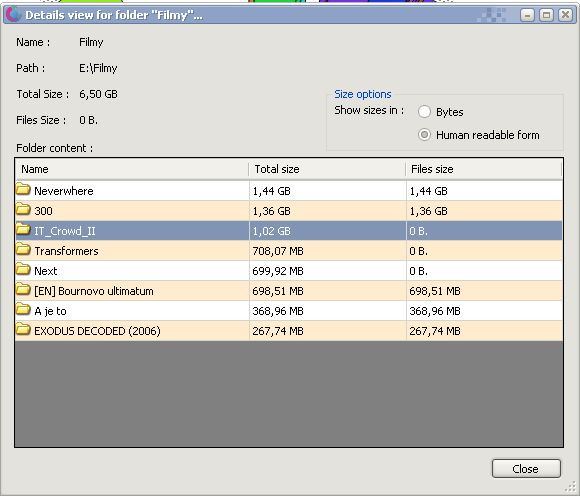Click the 300 folder icon
Screen dimensions: 580x496
(x=23, y=210)
